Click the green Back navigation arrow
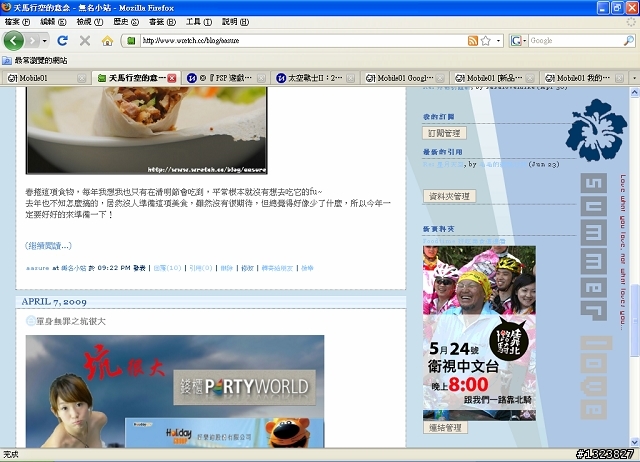Image resolution: width=640 pixels, height=462 pixels. click(x=13, y=40)
